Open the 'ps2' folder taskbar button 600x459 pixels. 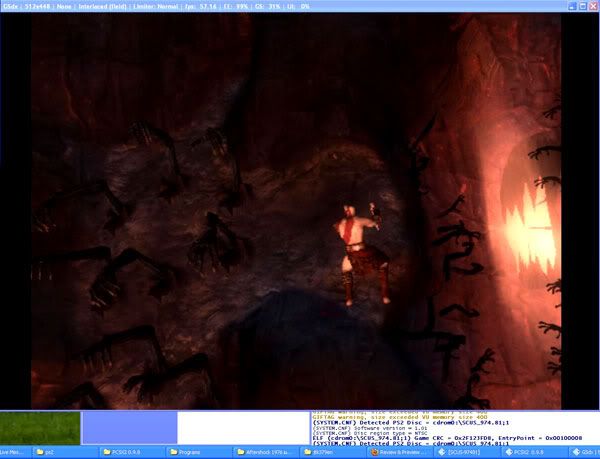pos(64,452)
